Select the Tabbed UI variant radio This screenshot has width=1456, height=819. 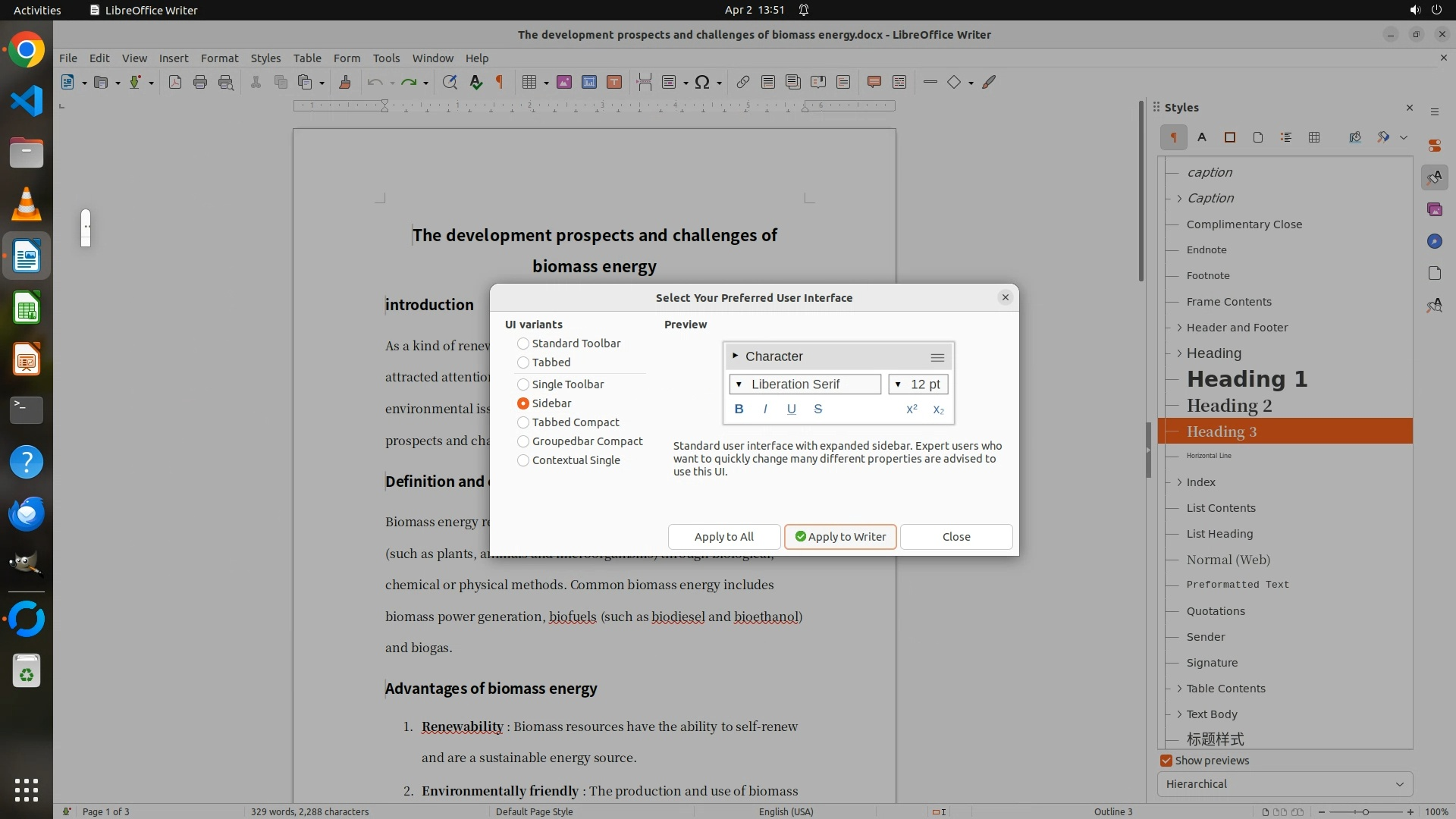pos(523,362)
